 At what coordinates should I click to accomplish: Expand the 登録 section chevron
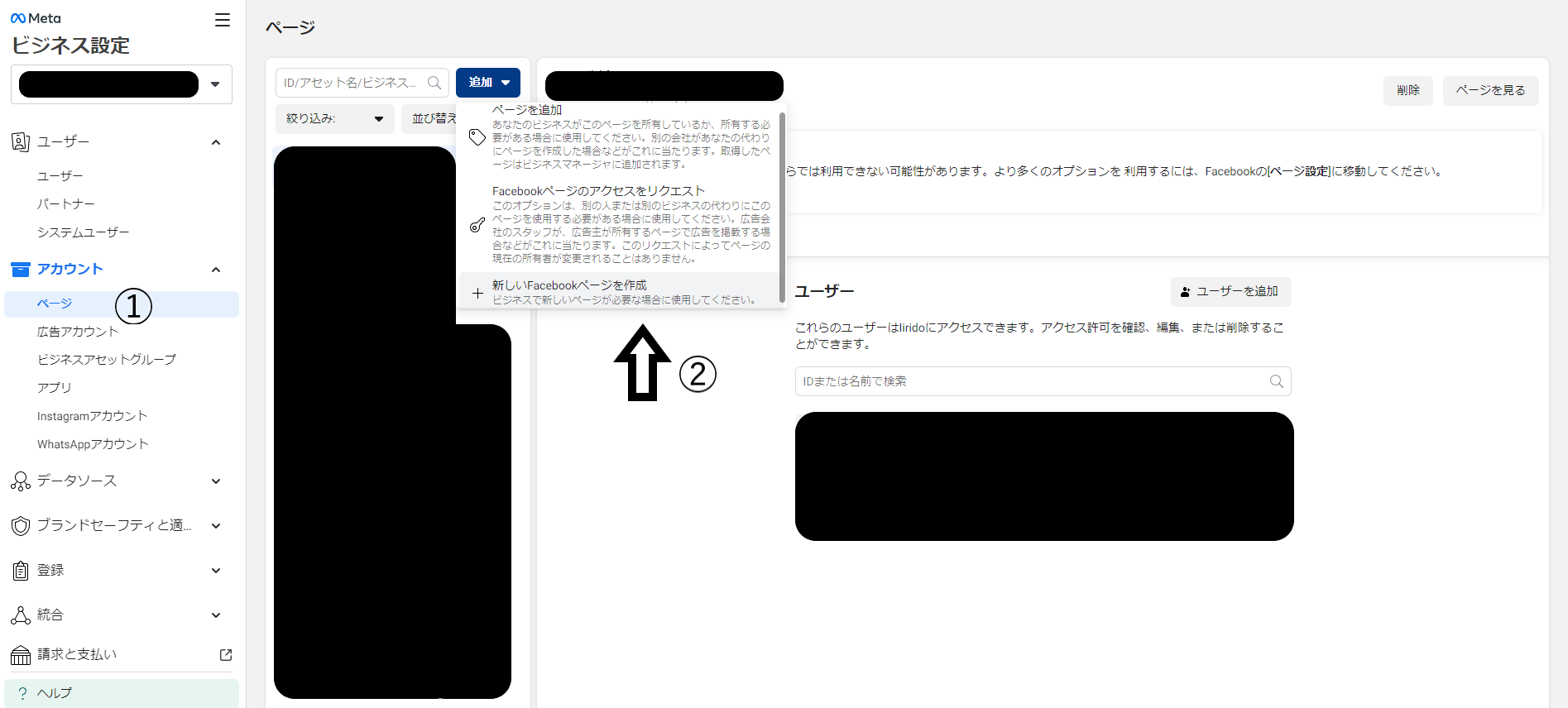(216, 571)
